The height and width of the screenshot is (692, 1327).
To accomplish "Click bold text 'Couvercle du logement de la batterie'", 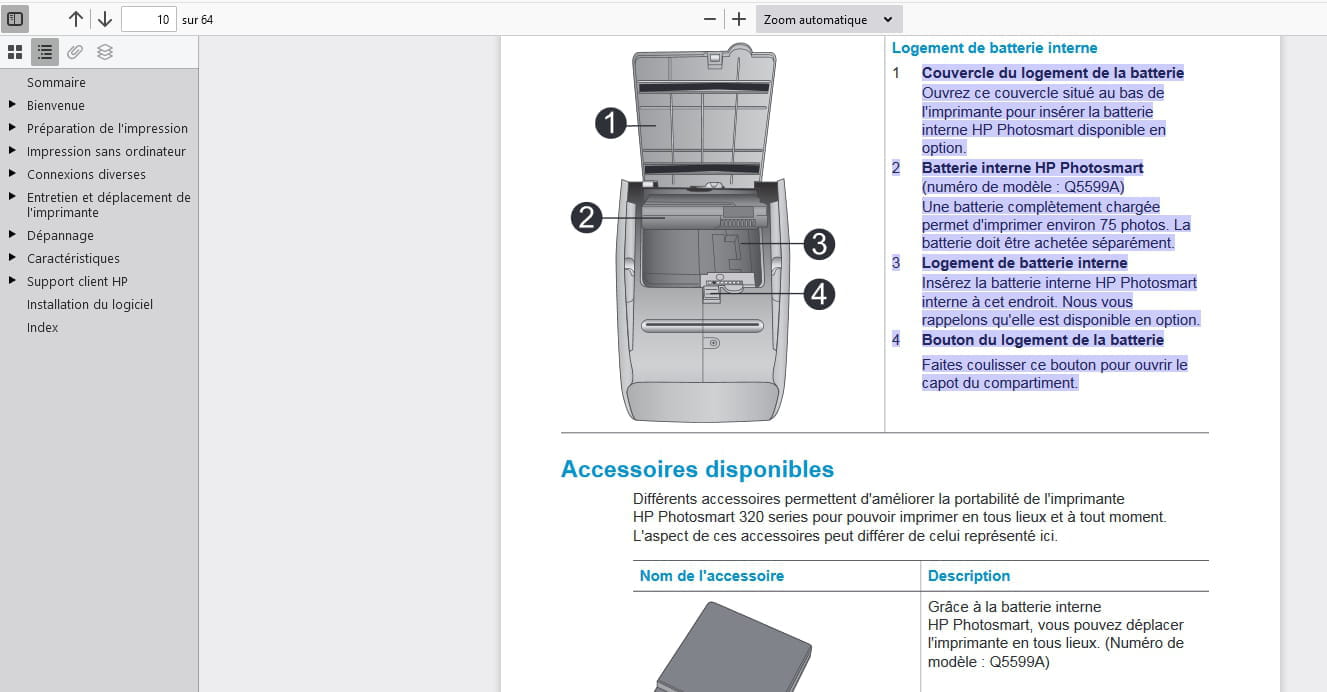I will click(1053, 73).
